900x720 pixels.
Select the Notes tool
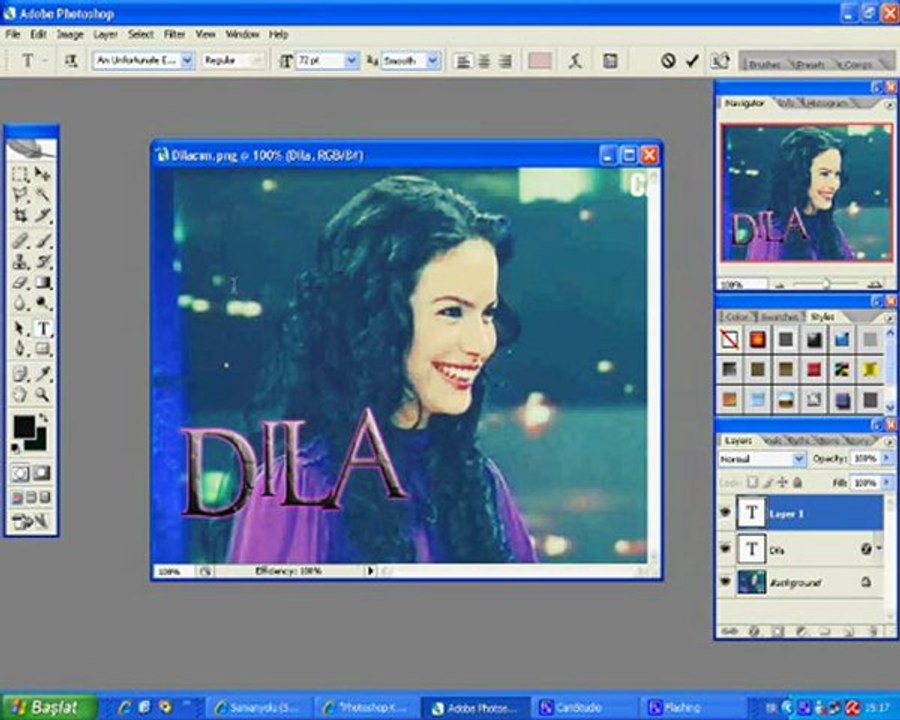coord(20,374)
